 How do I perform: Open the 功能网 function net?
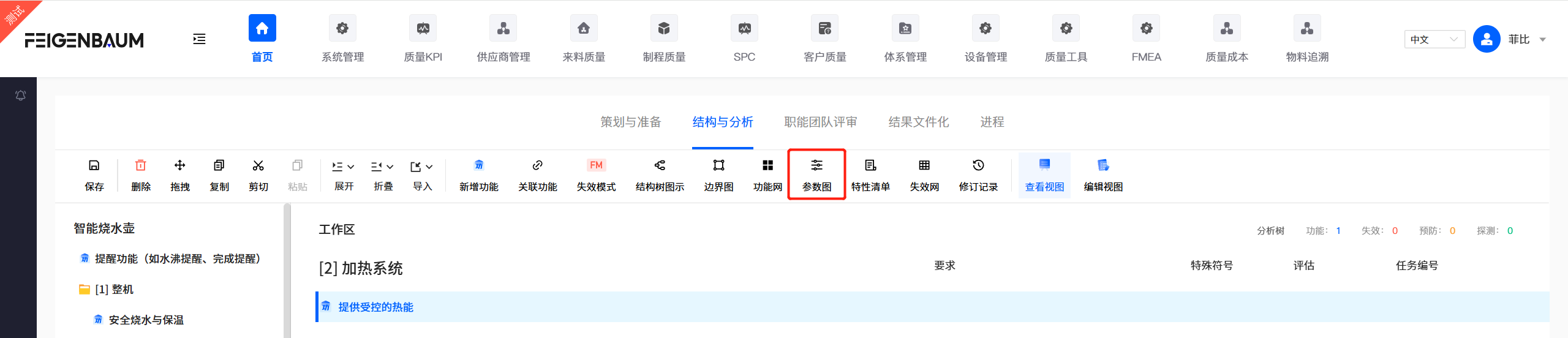[x=767, y=175]
